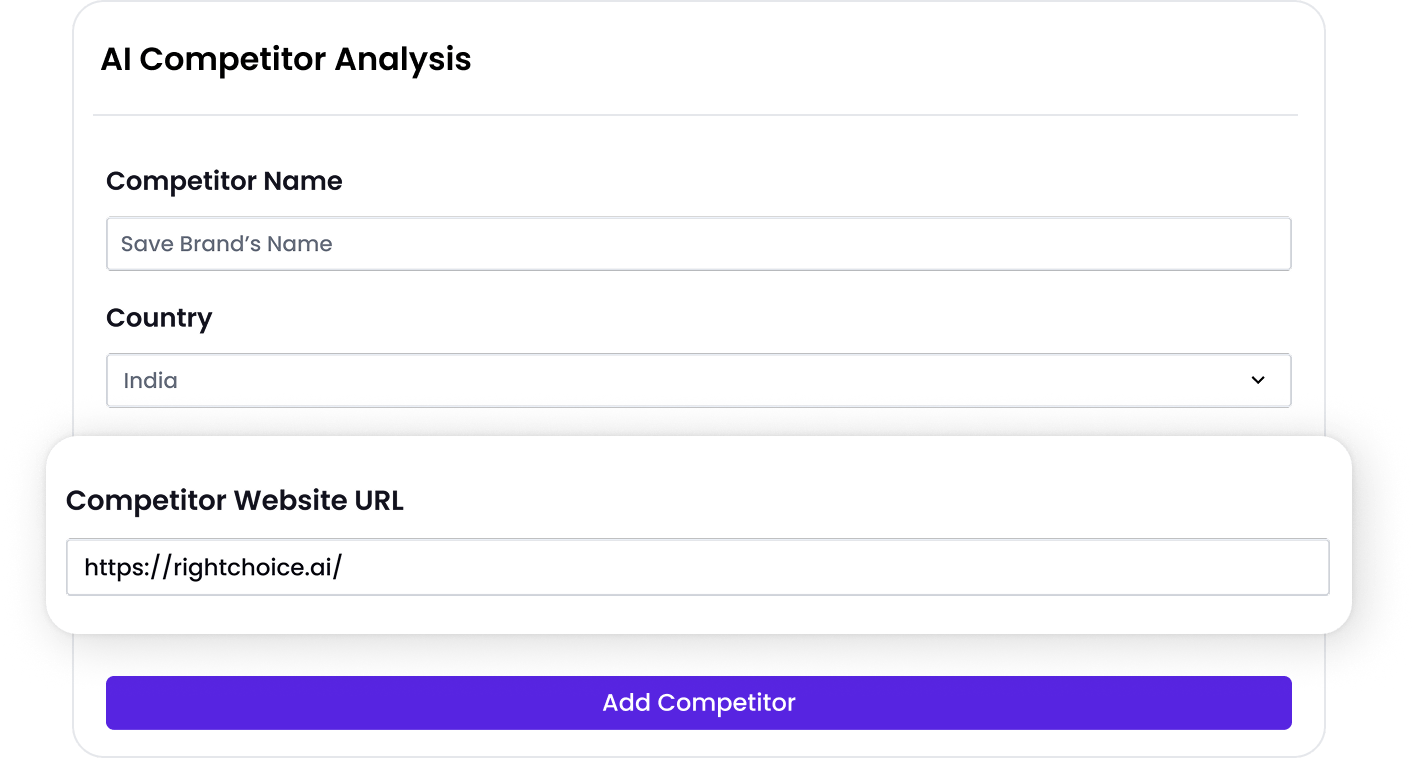Click the word URL in the website label
Viewport: 1414px width, 758px height.
pyautogui.click(x=379, y=500)
